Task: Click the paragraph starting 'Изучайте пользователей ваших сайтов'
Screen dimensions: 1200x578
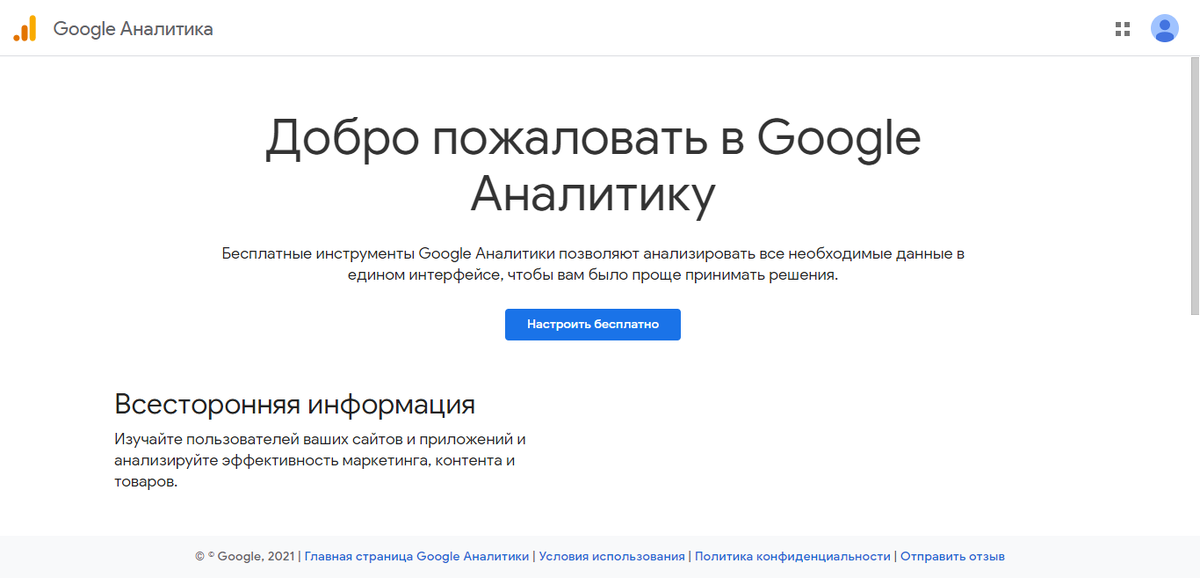Action: pyautogui.click(x=320, y=460)
